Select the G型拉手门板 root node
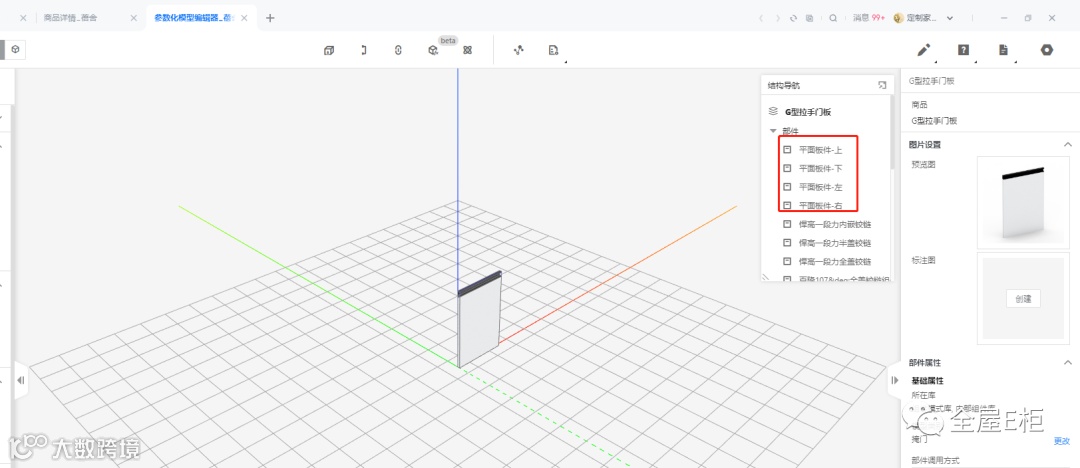The height and width of the screenshot is (468, 1080). [x=808, y=112]
